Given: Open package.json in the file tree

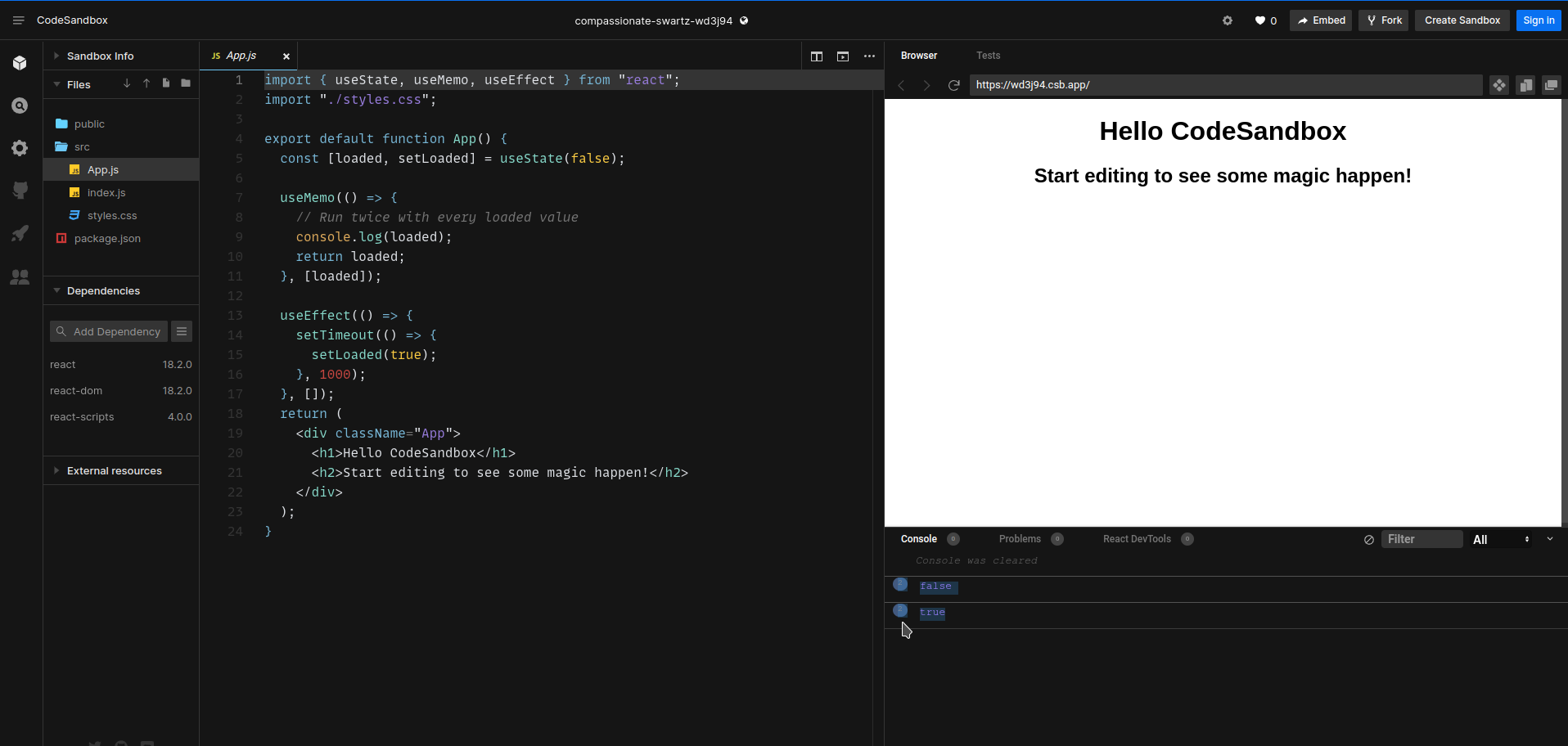Looking at the screenshot, I should 121,238.
